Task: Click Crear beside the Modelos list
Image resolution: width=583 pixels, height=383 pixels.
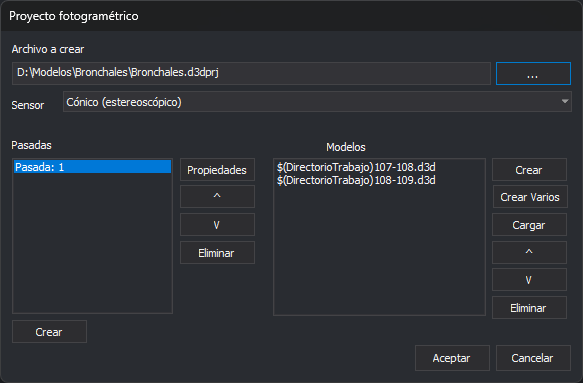Action: pos(529,170)
